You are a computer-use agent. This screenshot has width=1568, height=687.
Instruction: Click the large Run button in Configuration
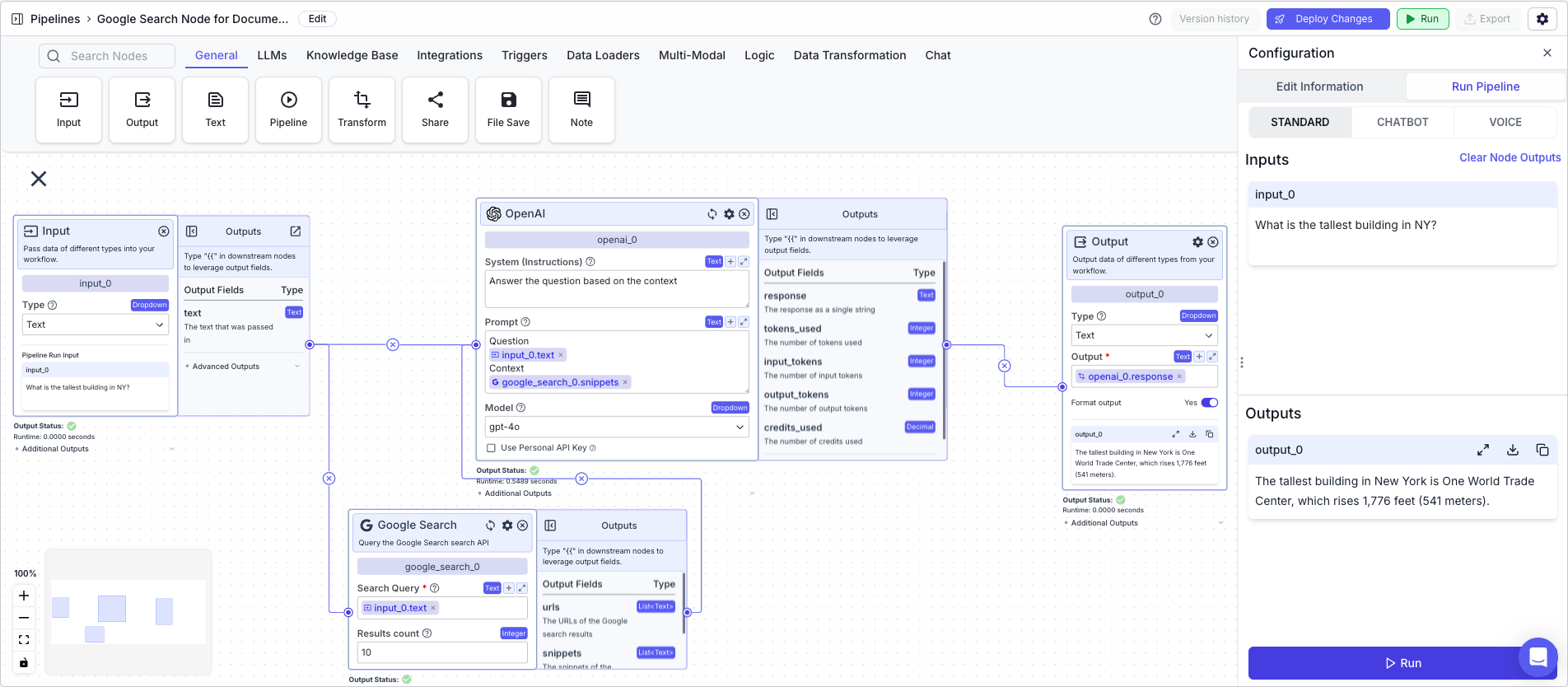(1402, 663)
